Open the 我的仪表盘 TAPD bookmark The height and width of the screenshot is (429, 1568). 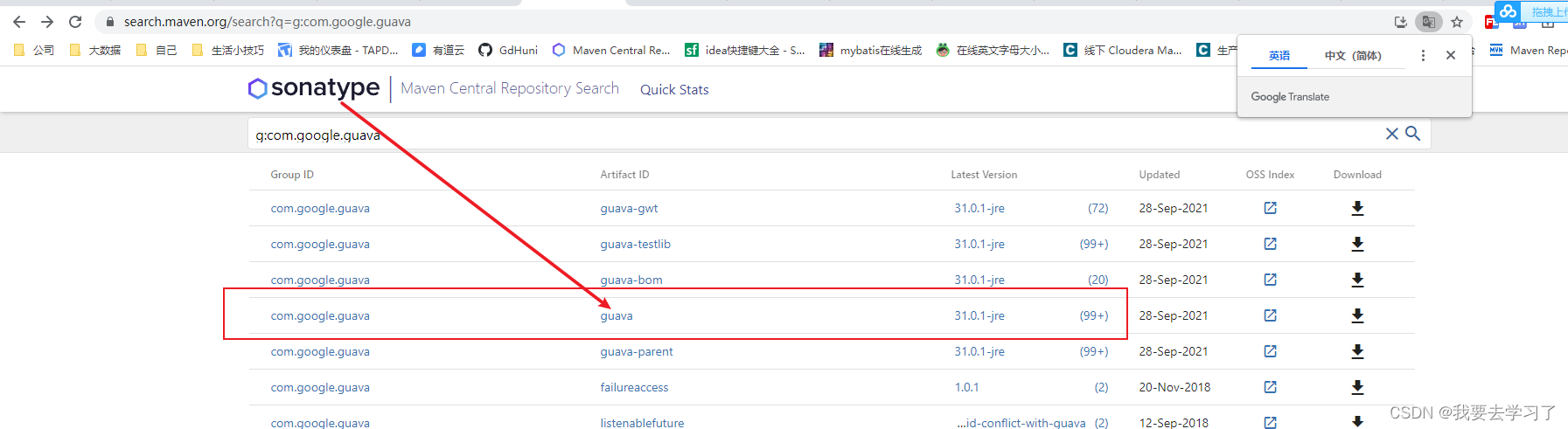(338, 50)
